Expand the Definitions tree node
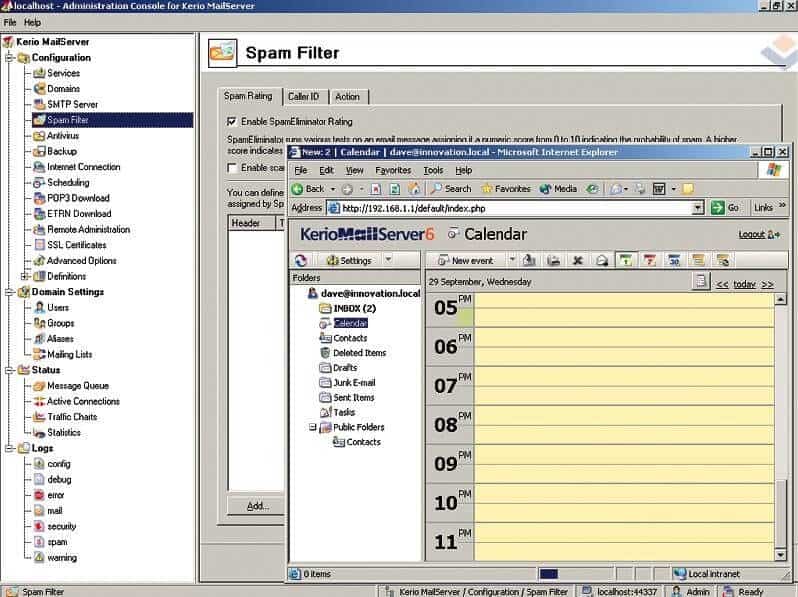Image resolution: width=798 pixels, height=597 pixels. 26,276
